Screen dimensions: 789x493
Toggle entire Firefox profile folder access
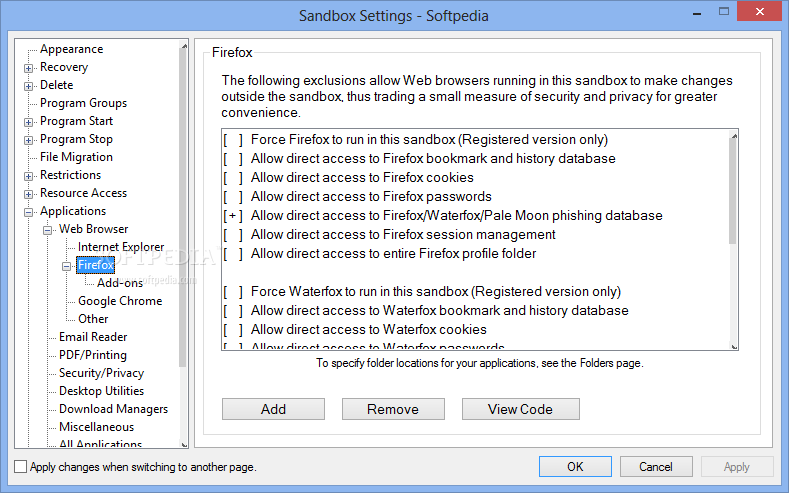[233, 254]
